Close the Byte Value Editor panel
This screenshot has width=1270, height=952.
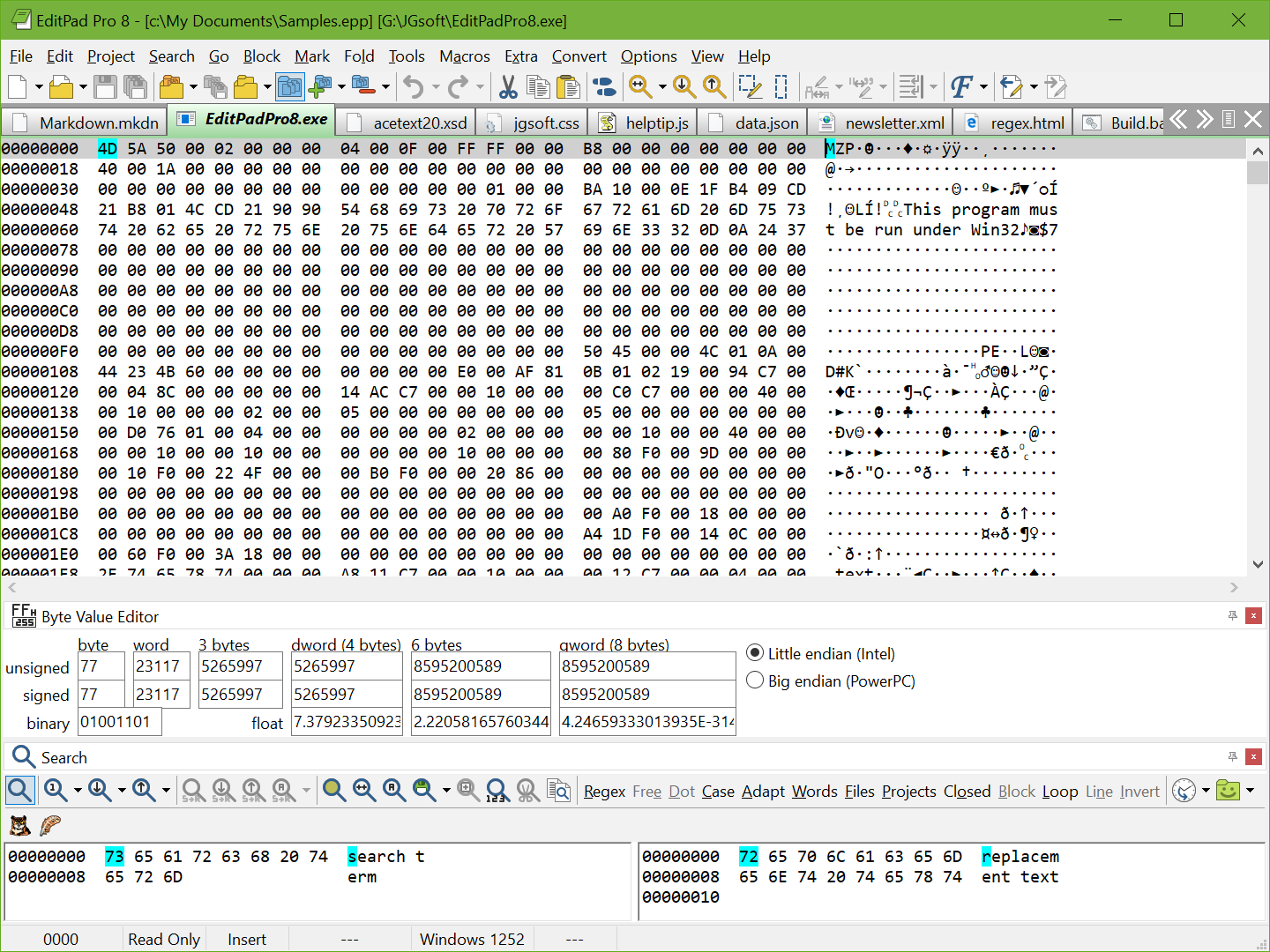coord(1253,615)
